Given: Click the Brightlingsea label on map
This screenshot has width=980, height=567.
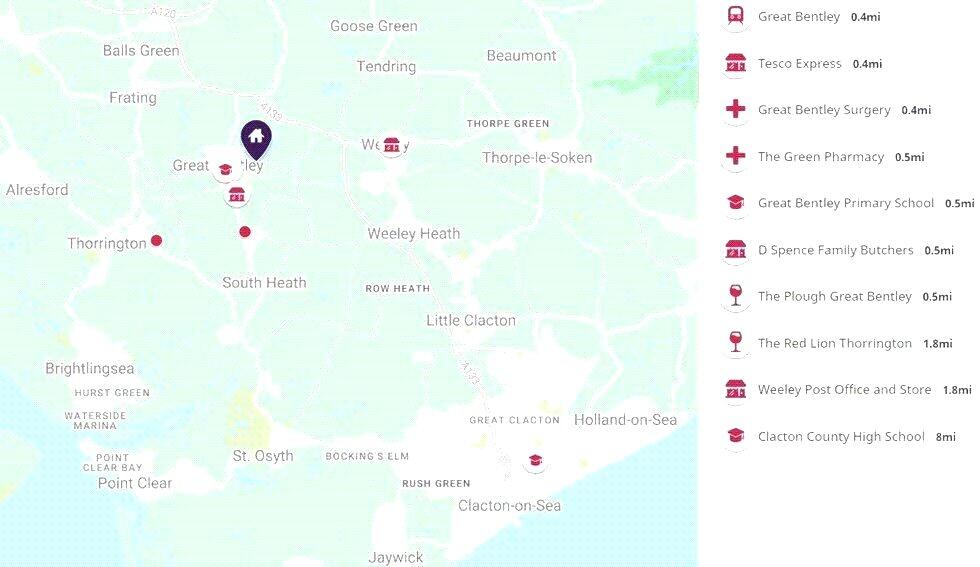Looking at the screenshot, I should 89,368.
